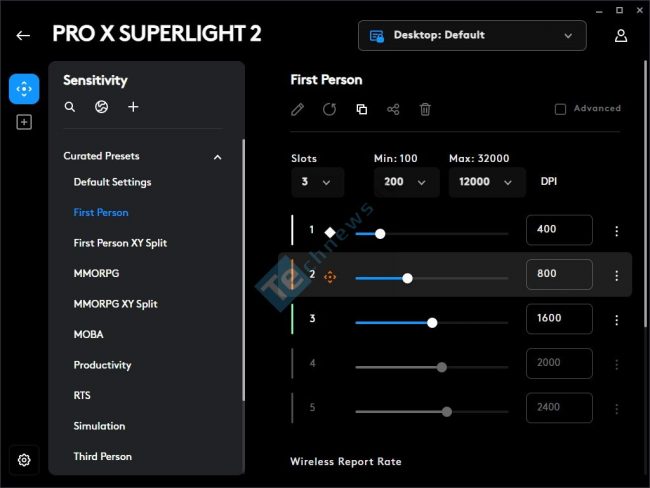650x488 pixels.
Task: Open the three-dot menu for 800 DPI slot
Action: click(x=616, y=275)
